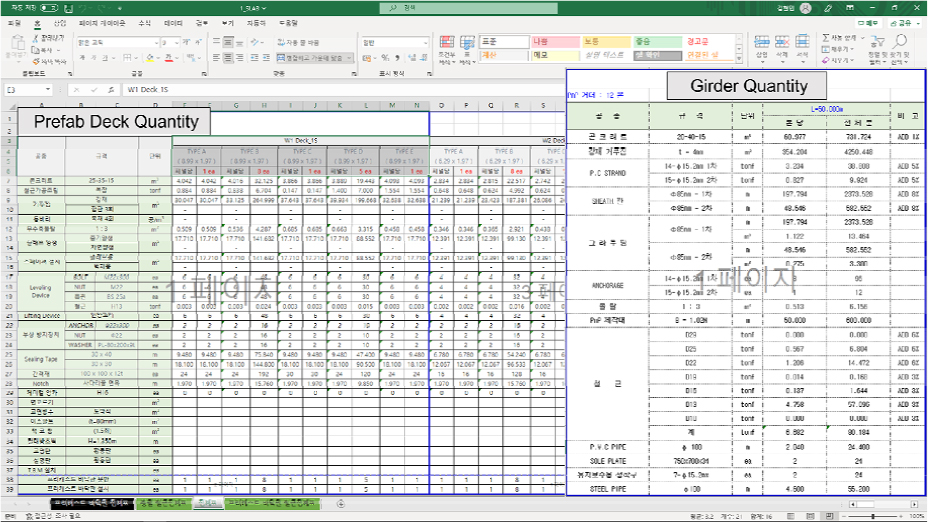Open Fill (채우기) dropdown
The image size is (928, 522).
[837, 49]
